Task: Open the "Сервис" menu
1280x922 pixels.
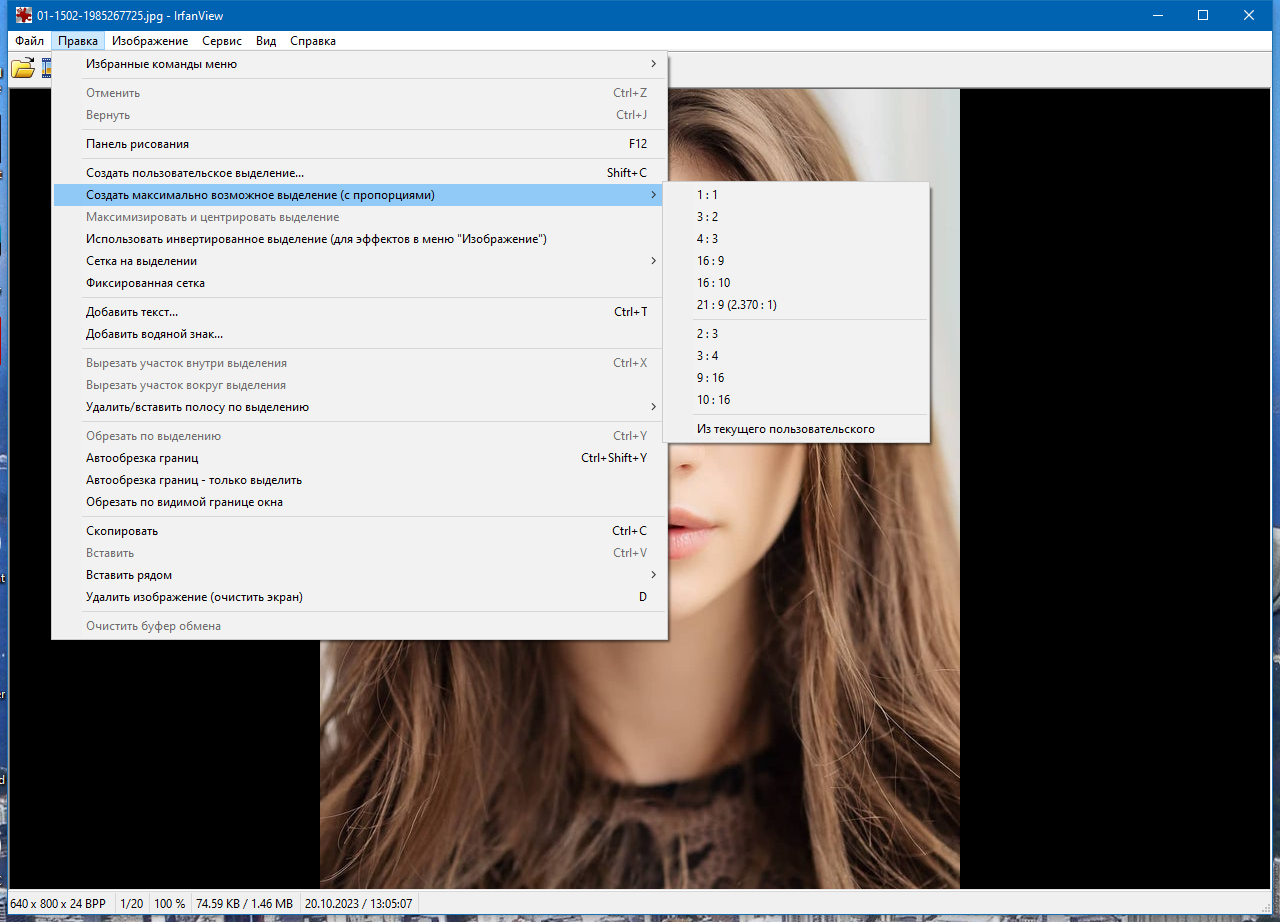Action: point(222,41)
